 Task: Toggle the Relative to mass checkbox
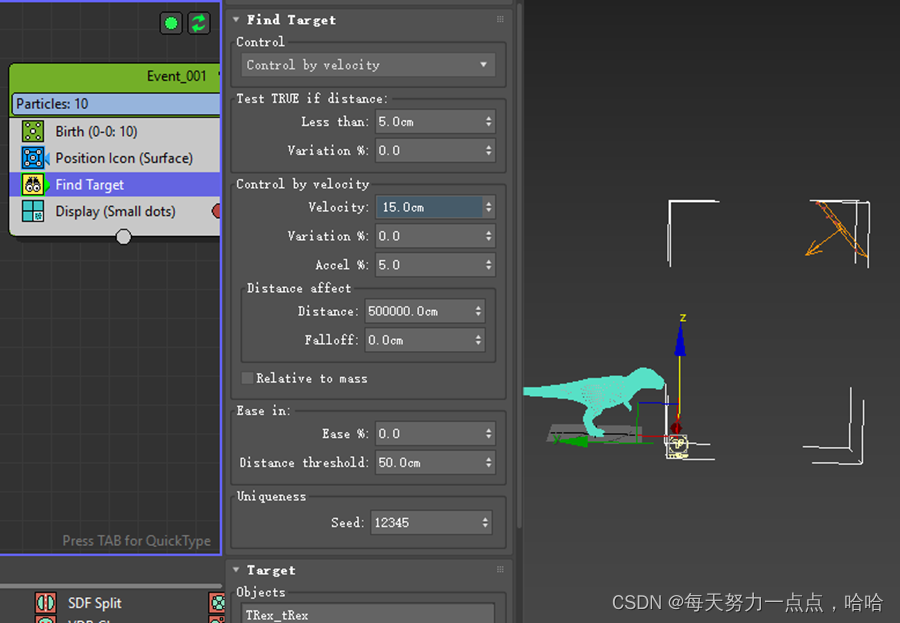coord(247,378)
